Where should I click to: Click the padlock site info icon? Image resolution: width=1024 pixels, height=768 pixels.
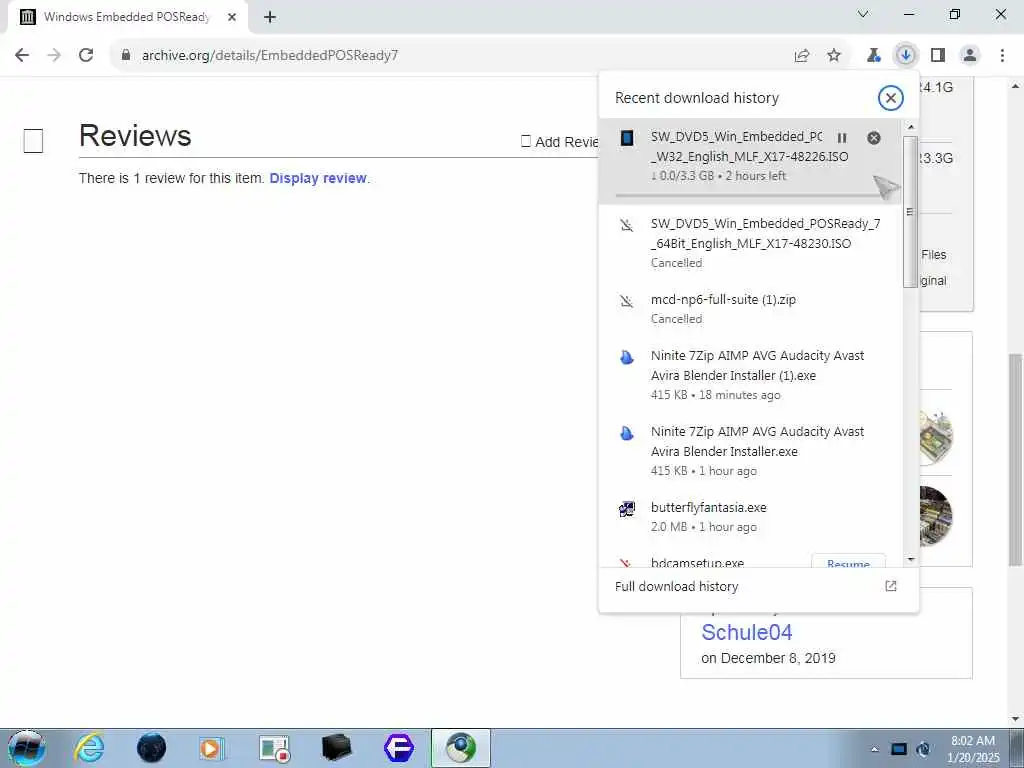pyautogui.click(x=125, y=55)
